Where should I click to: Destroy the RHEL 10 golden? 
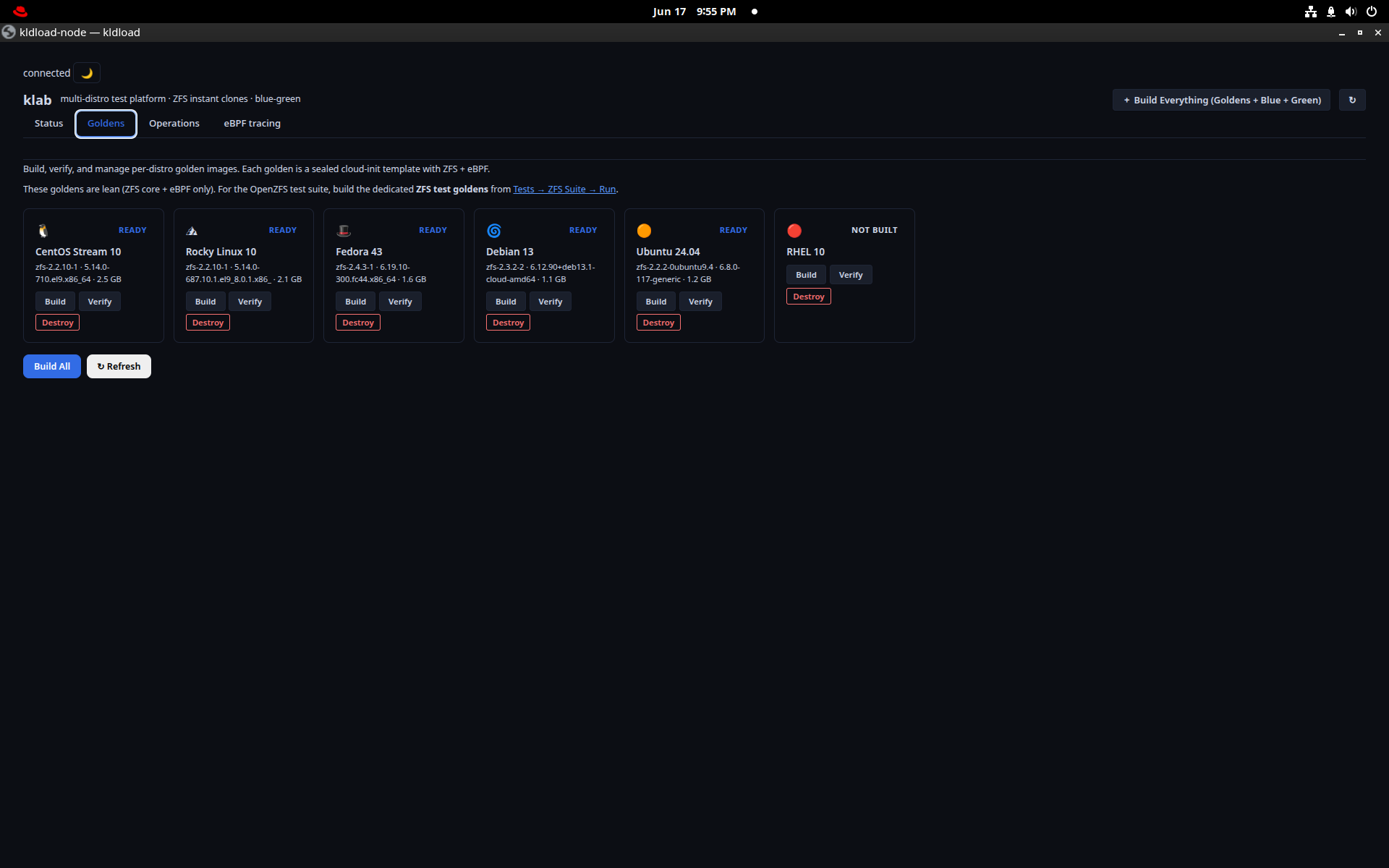809,297
